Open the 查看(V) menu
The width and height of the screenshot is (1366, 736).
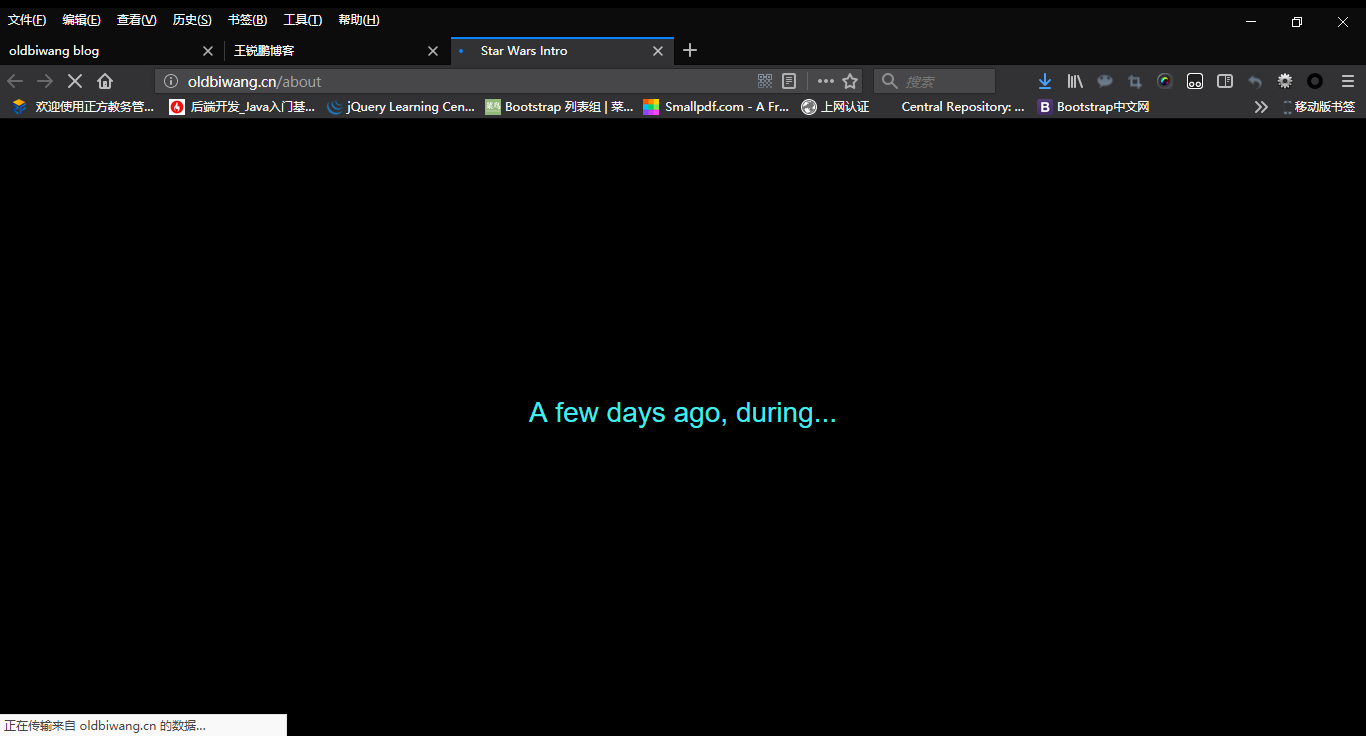[x=136, y=20]
